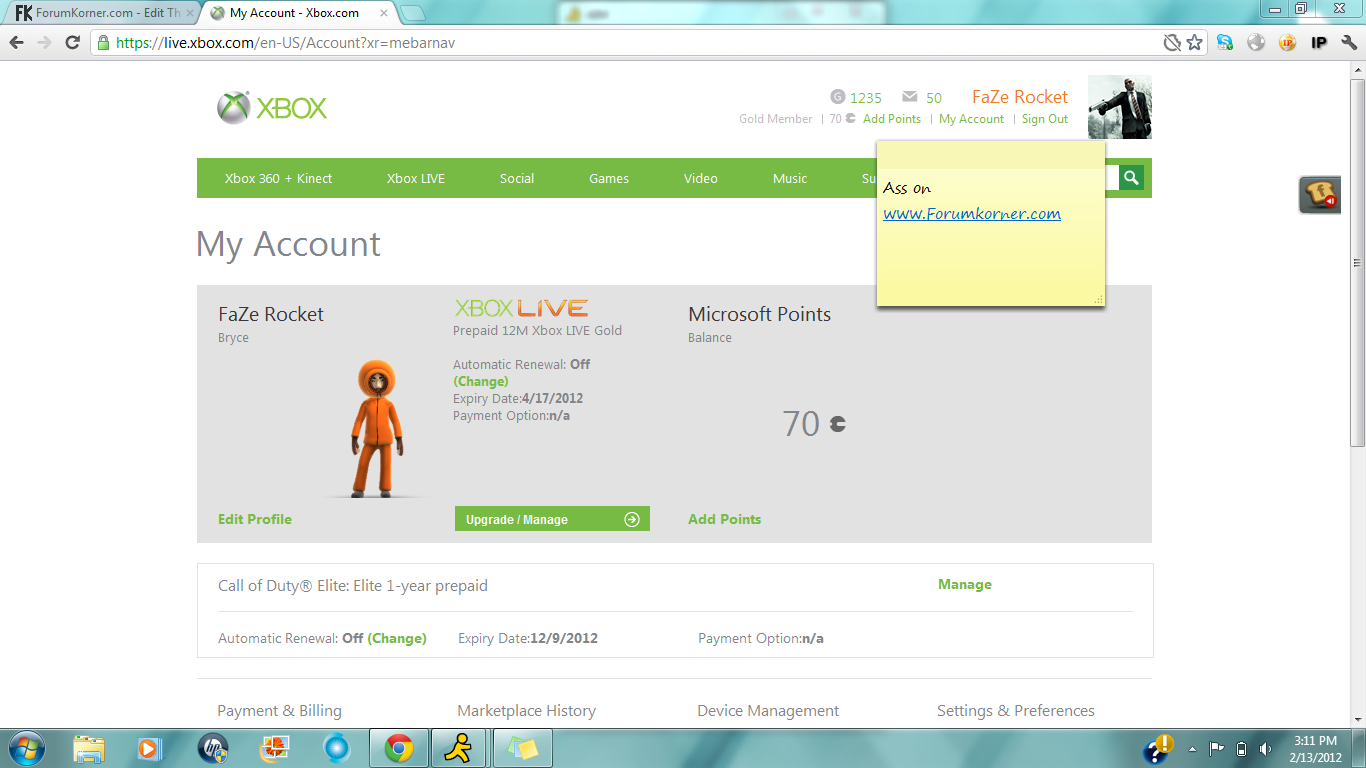Viewport: 1366px width, 768px height.
Task: Click the orange IP globe extension
Action: click(x=1288, y=43)
